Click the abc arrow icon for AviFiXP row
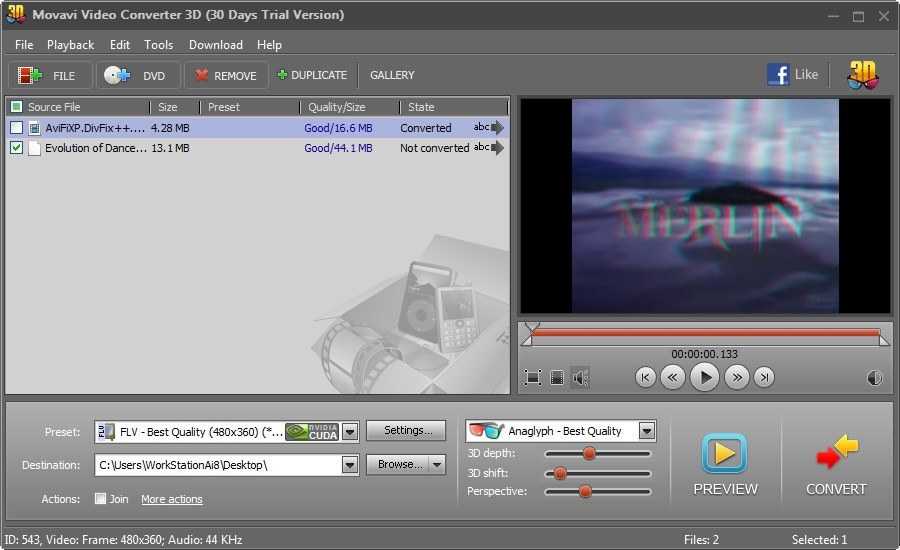The image size is (900, 550). pos(489,127)
